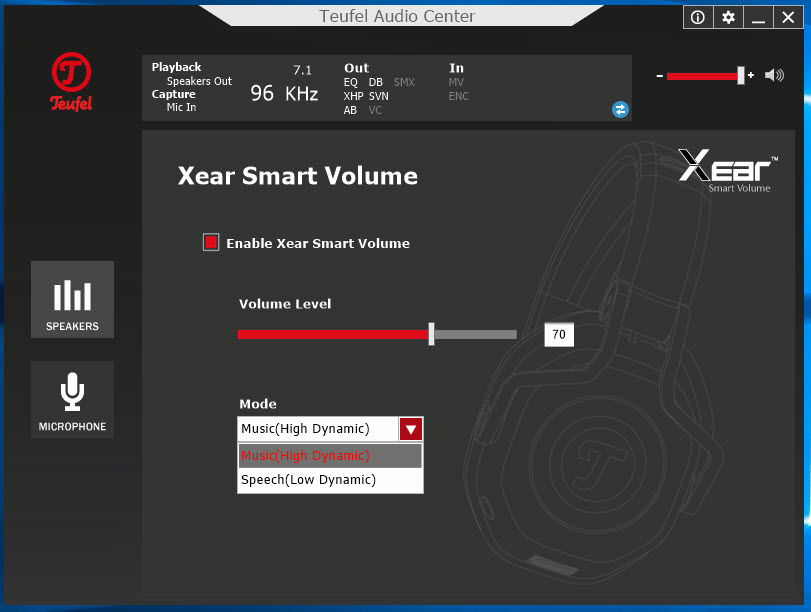Screen dimensions: 811x612
Task: Click the EQ output effect indicator
Action: (x=351, y=82)
